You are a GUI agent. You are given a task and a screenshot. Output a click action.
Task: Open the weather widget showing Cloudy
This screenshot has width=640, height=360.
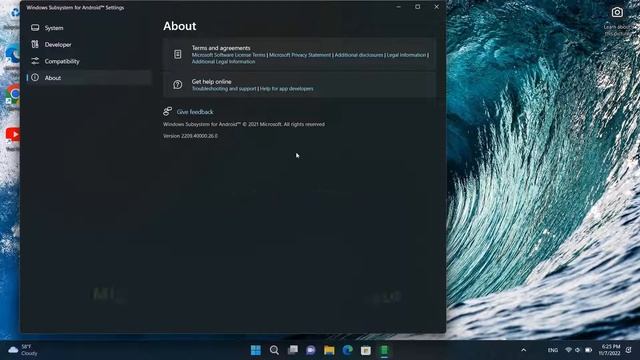tap(23, 350)
